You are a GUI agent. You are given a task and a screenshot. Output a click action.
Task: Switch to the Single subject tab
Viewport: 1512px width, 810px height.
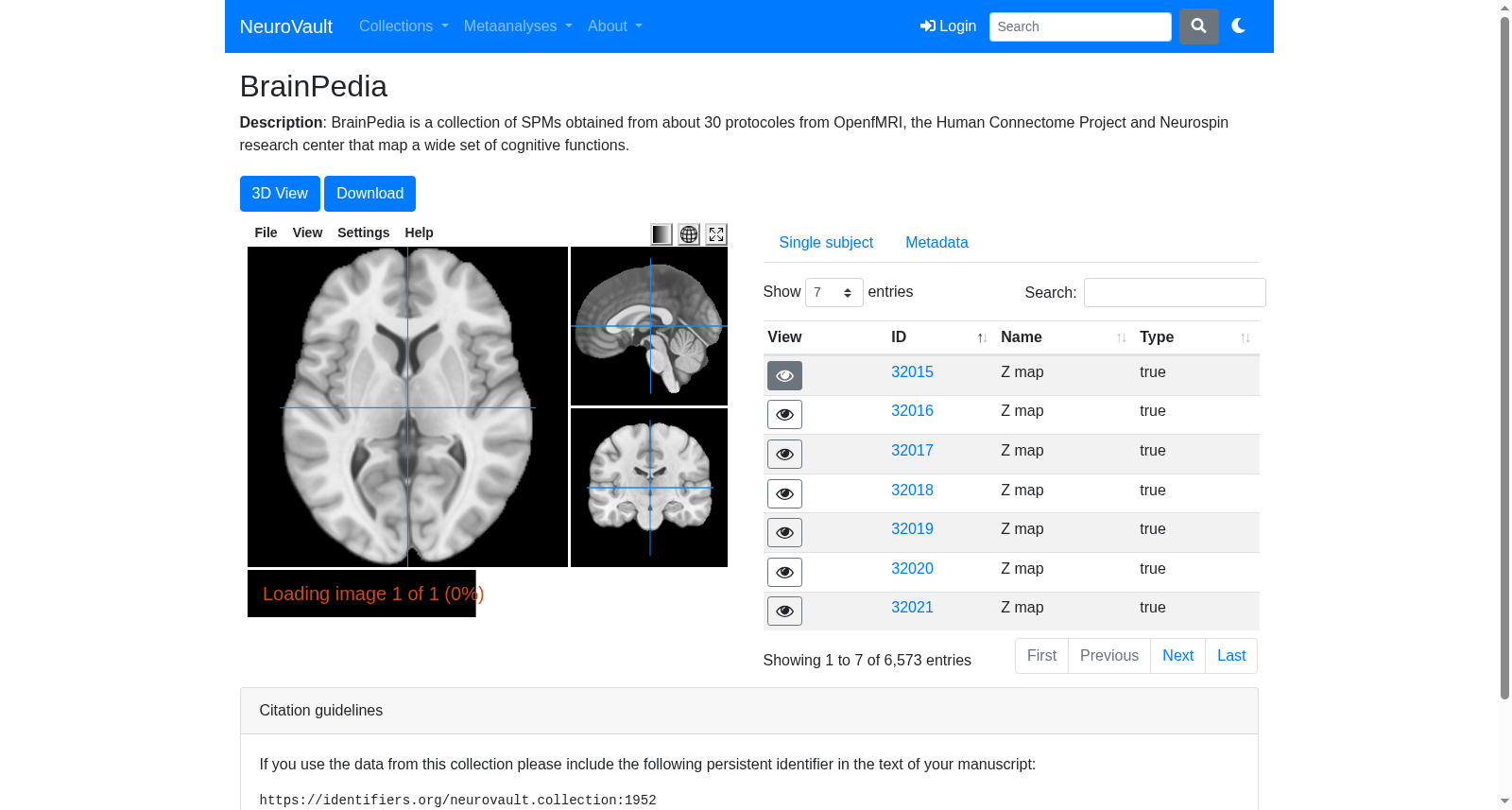pyautogui.click(x=826, y=243)
